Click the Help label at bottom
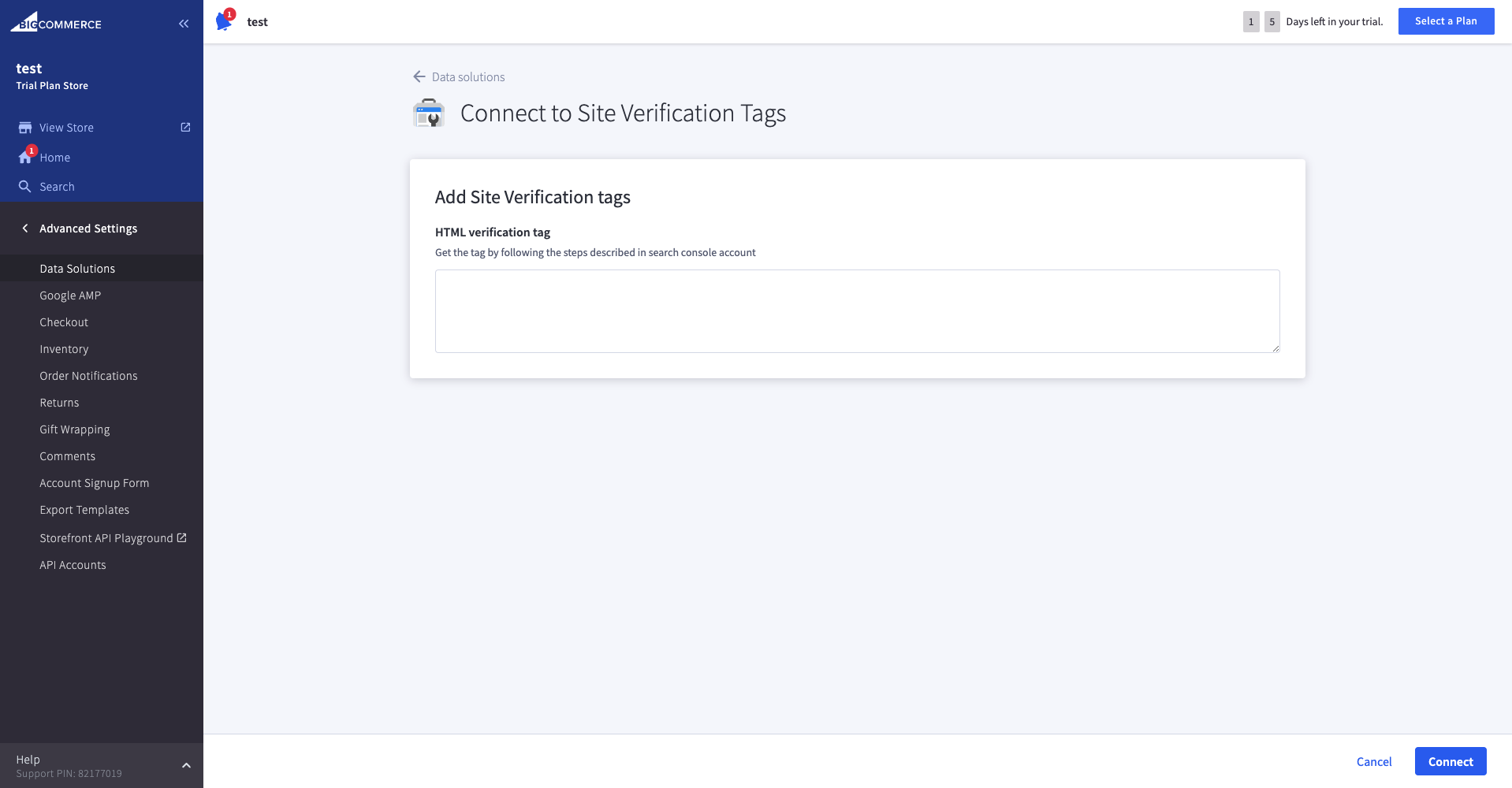 pos(28,760)
